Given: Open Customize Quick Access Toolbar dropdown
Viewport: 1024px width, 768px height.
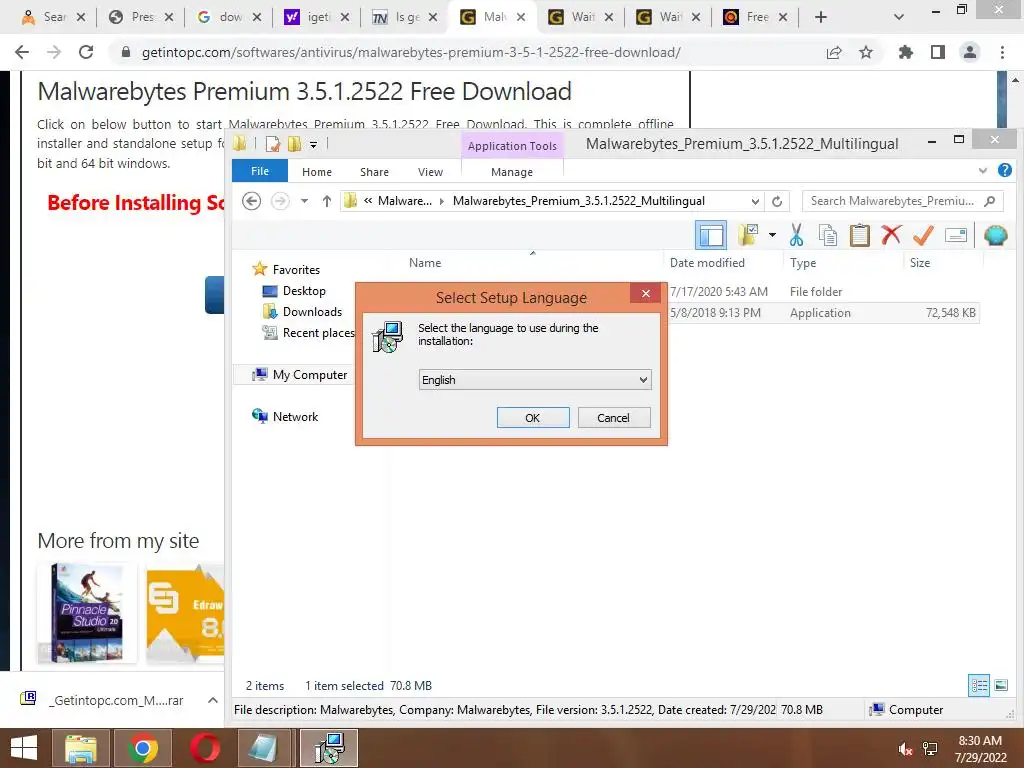Looking at the screenshot, I should (313, 144).
